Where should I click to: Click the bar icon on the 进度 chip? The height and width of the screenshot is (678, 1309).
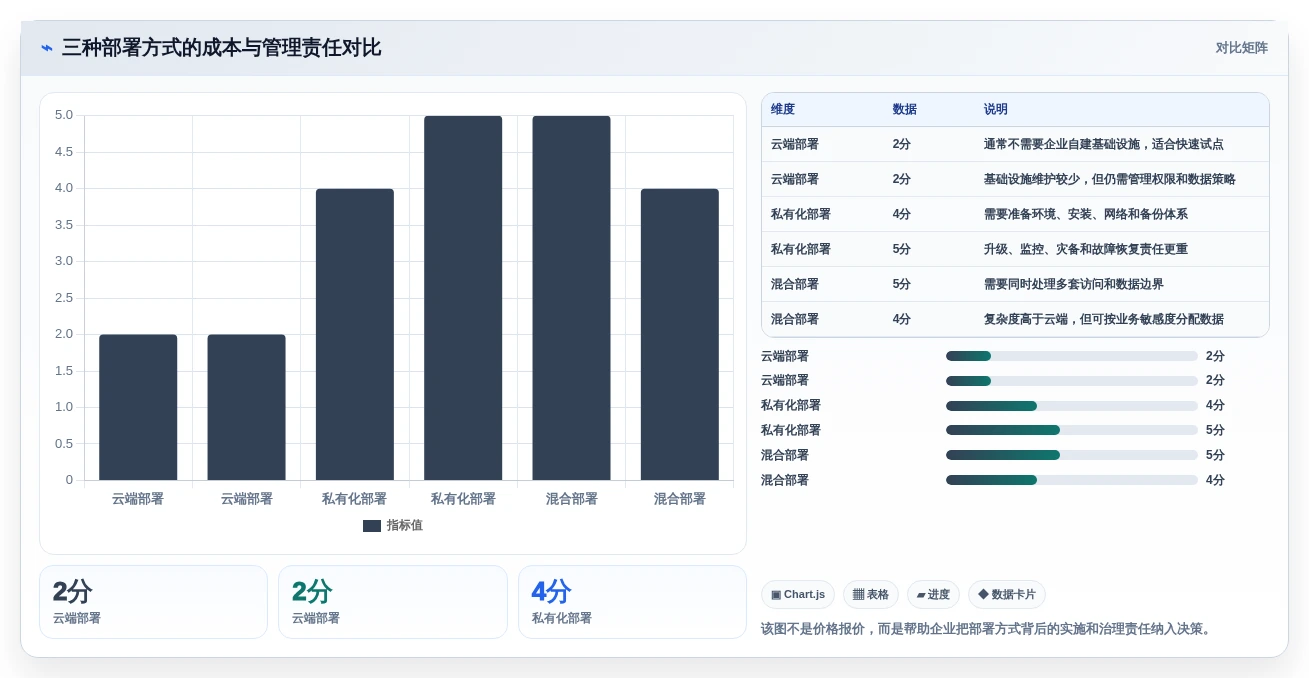point(921,594)
